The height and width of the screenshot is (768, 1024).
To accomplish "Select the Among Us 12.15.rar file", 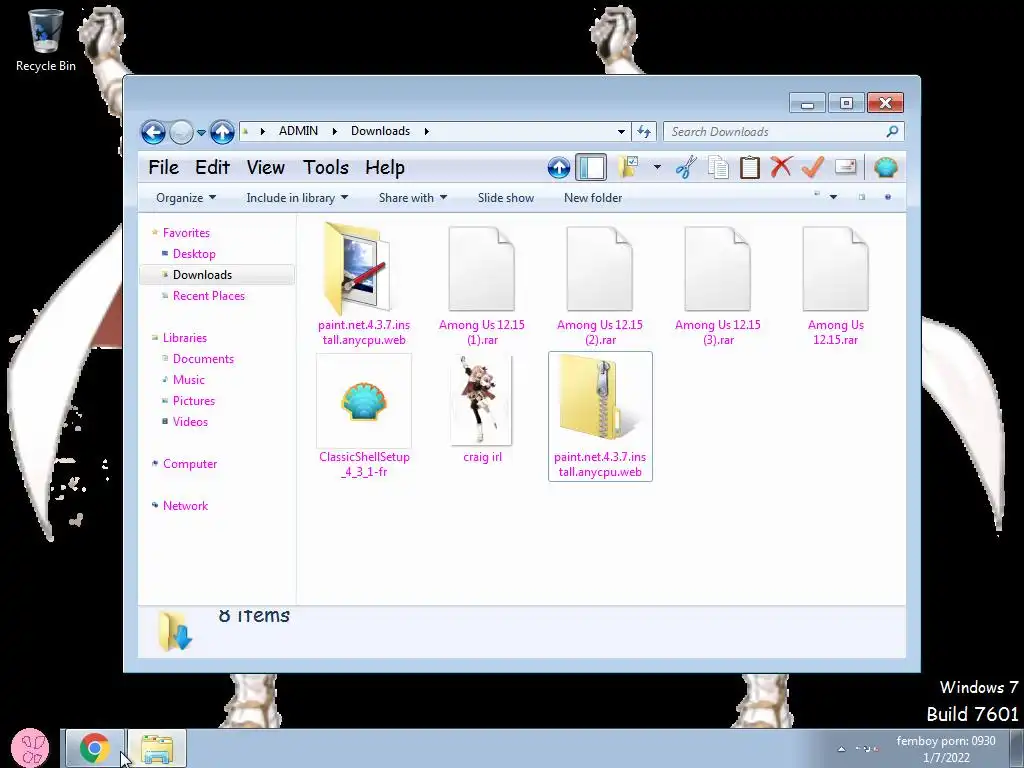I will pos(835,285).
